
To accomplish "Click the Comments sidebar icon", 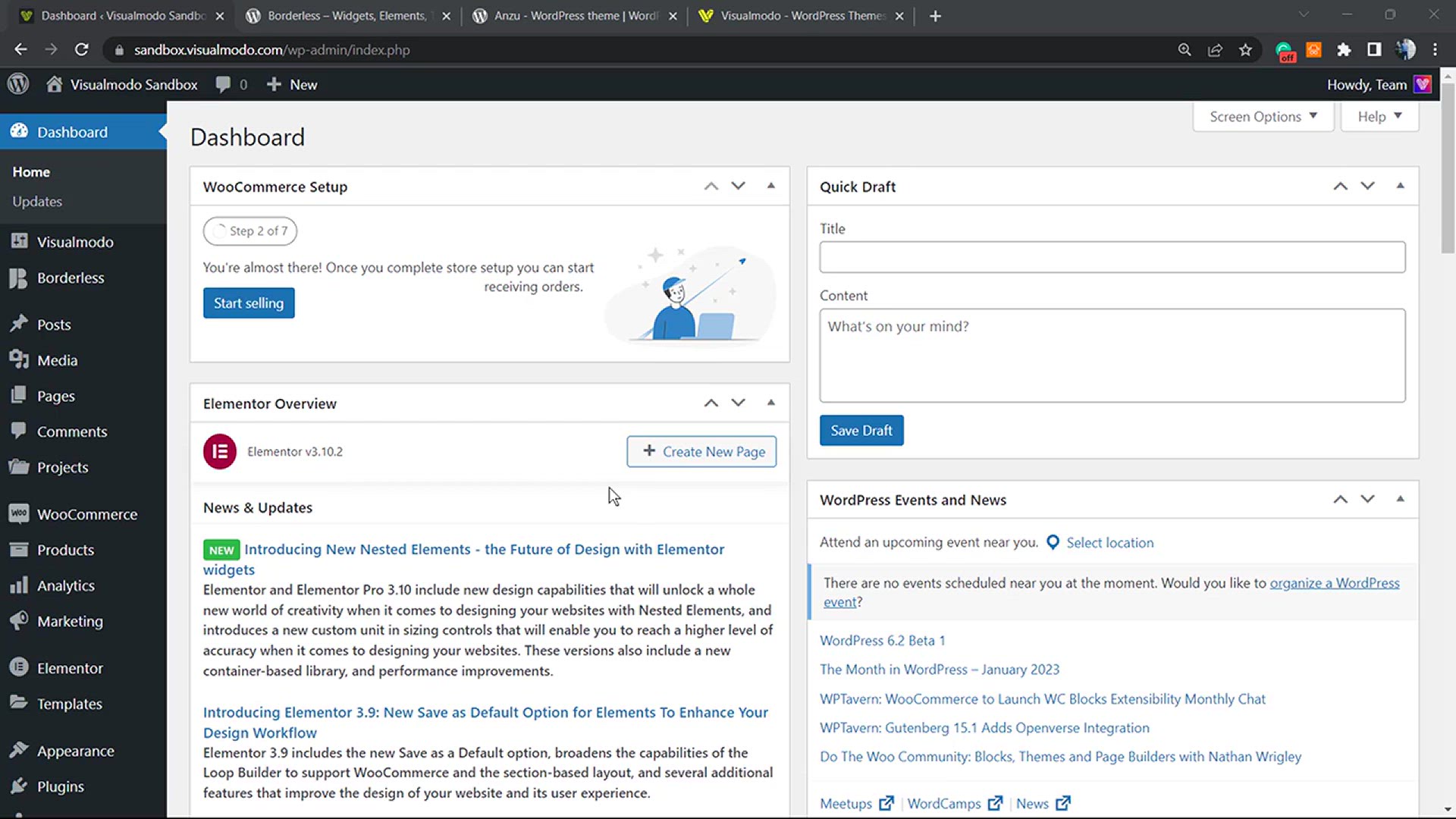I will click(19, 430).
